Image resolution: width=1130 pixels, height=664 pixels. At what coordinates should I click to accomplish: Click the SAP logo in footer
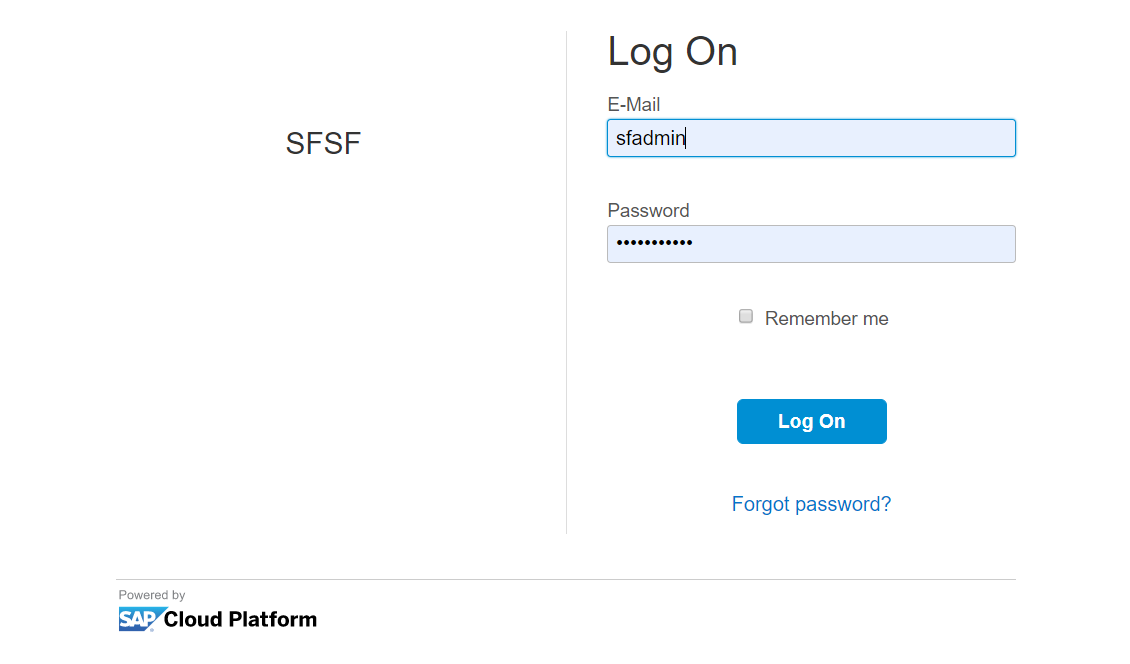[x=140, y=619]
